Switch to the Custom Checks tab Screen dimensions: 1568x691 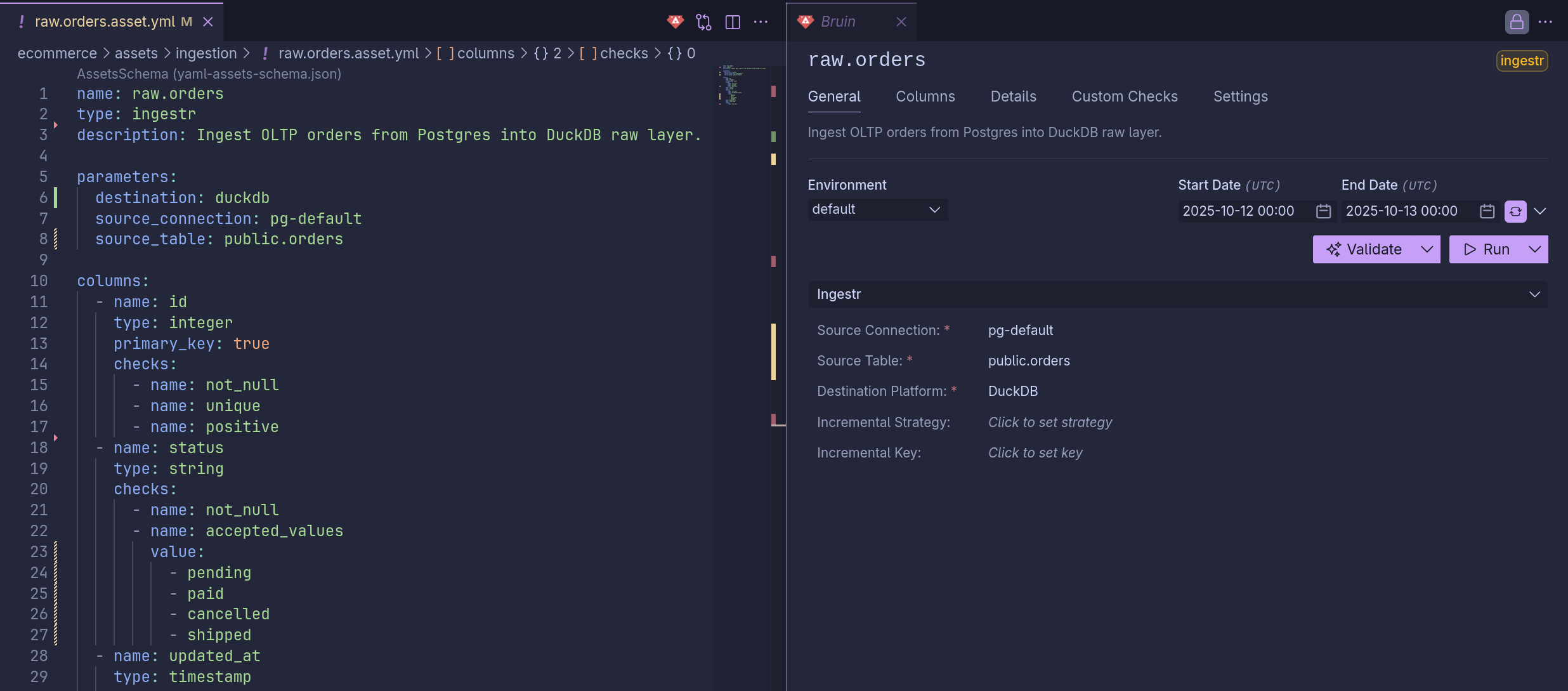pyautogui.click(x=1124, y=96)
